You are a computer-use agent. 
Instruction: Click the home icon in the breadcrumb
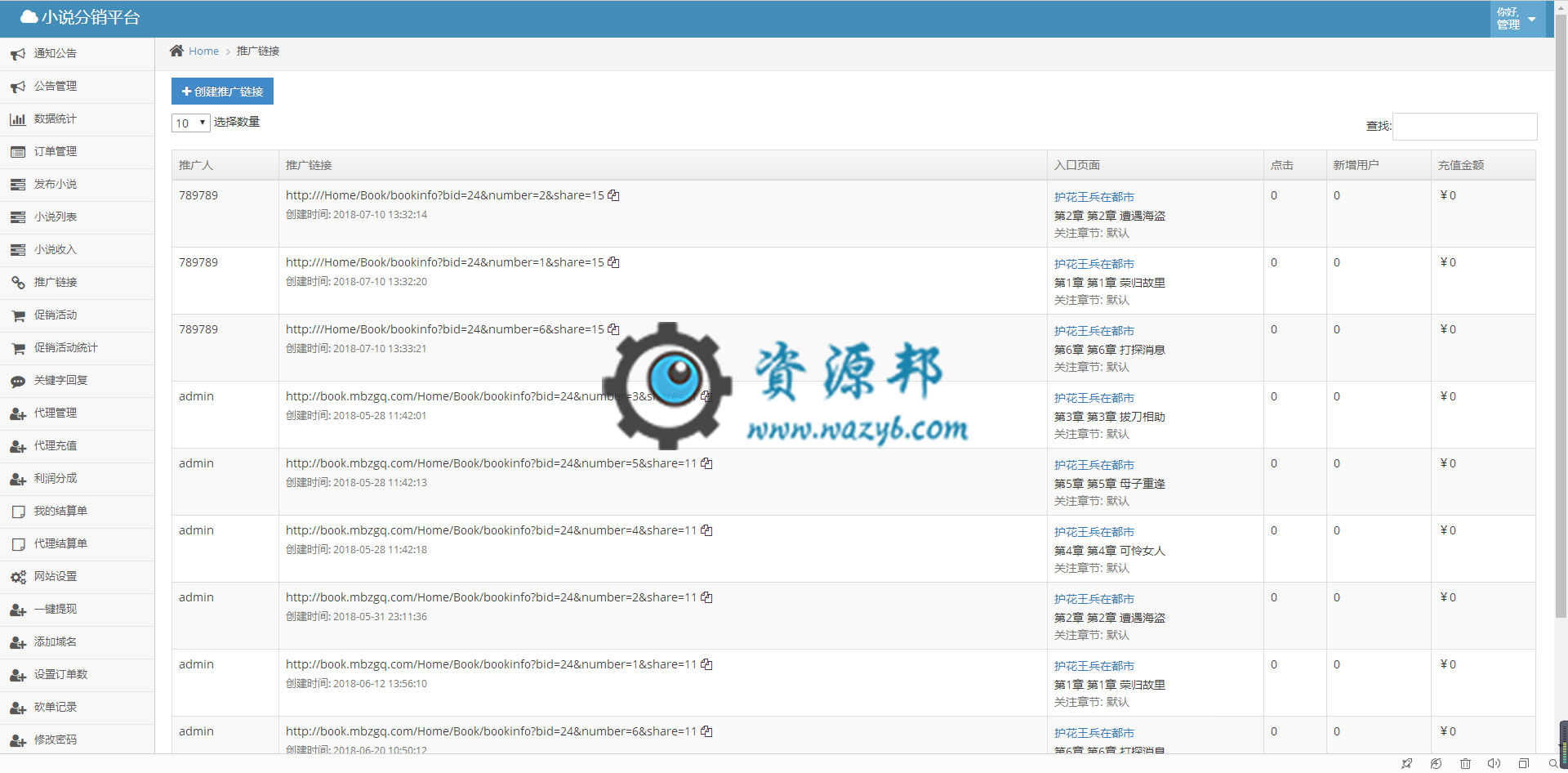pos(176,51)
